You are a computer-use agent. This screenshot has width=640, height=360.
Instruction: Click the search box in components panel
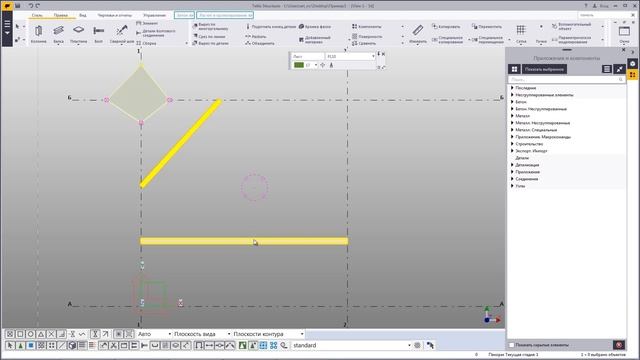pos(566,79)
